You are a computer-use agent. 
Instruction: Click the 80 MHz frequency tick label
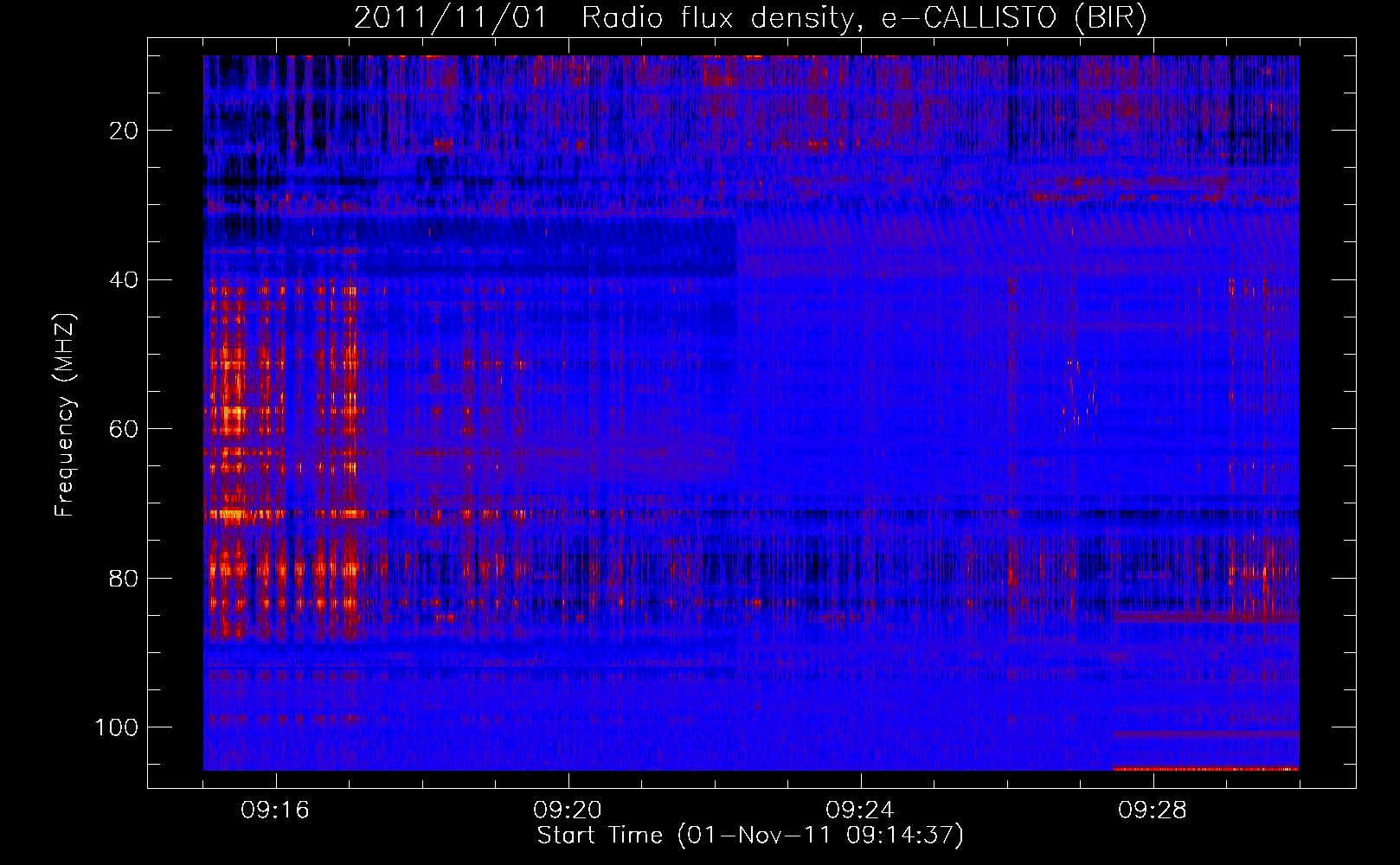pyautogui.click(x=124, y=578)
